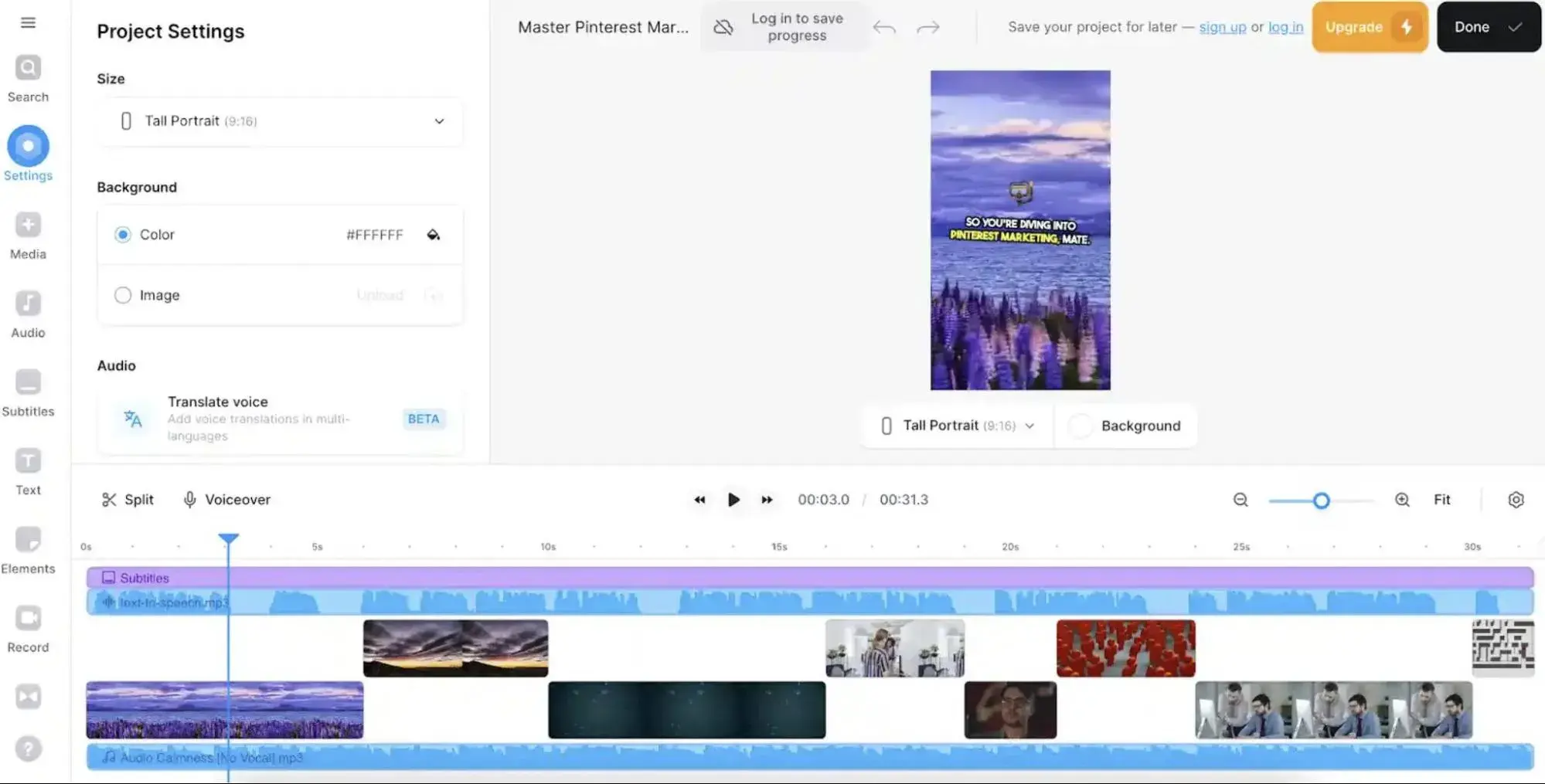Open timeline settings gear icon

(1516, 500)
